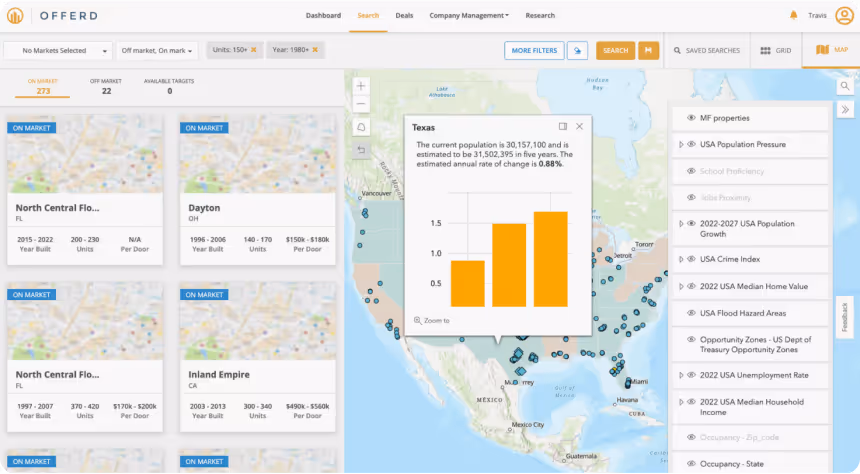The image size is (860, 474).
Task: Open the Inland Empire CA property card
Action: (258, 357)
